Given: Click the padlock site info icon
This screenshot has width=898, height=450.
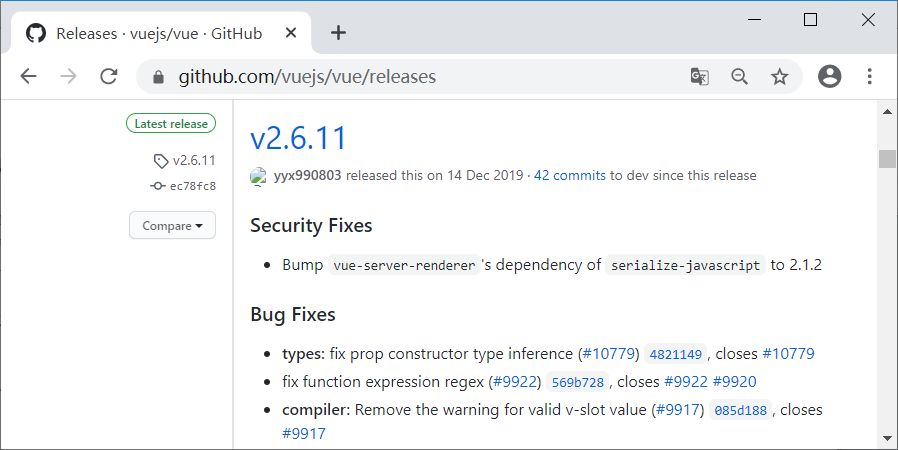Looking at the screenshot, I should point(159,77).
